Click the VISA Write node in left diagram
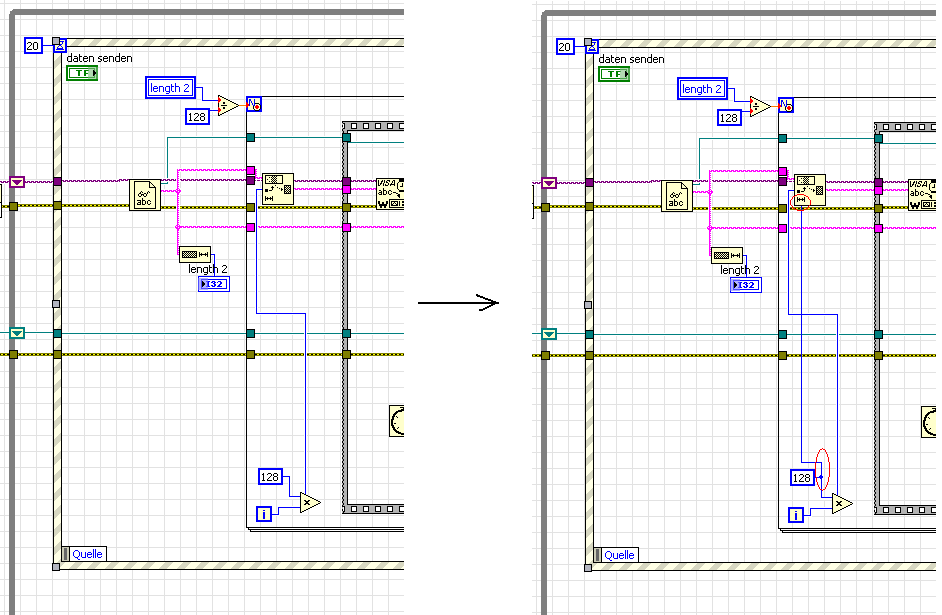 click(390, 193)
